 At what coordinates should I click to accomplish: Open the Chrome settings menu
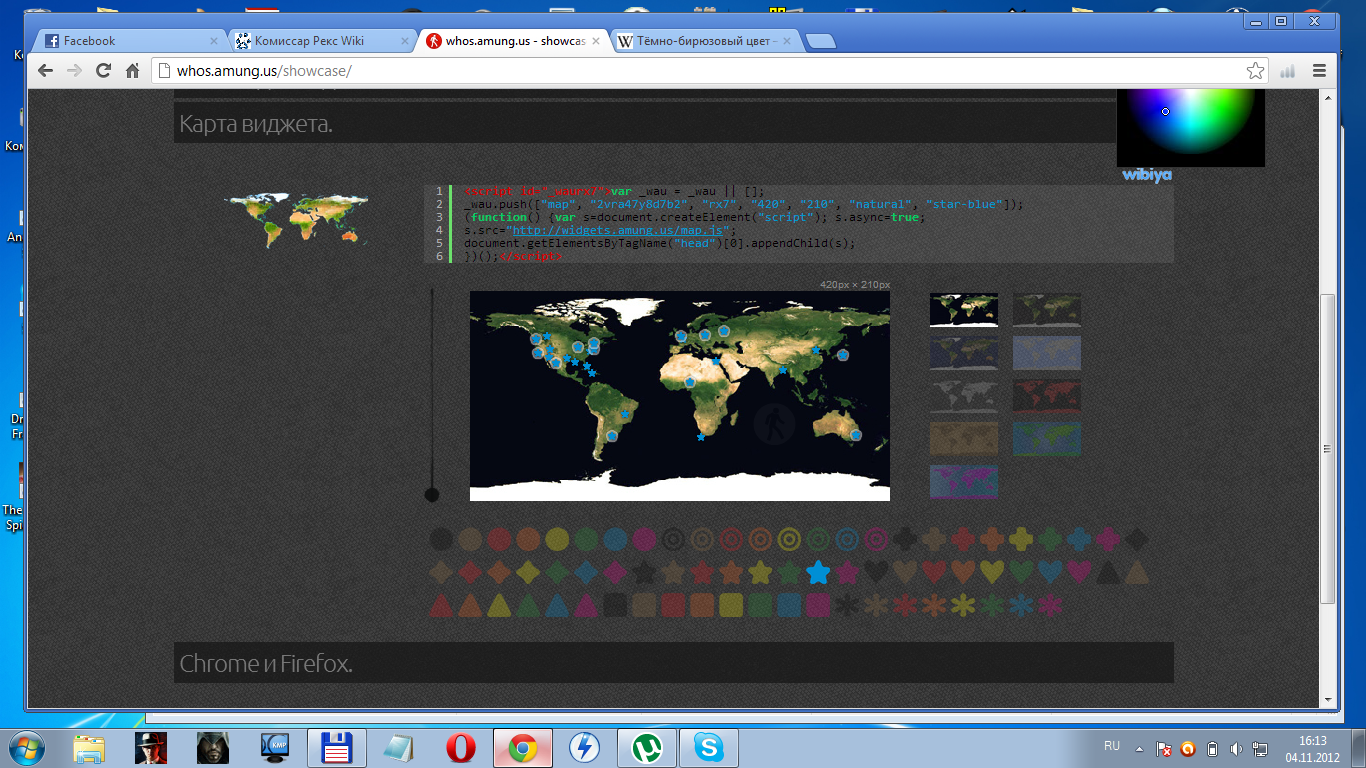tap(1318, 71)
